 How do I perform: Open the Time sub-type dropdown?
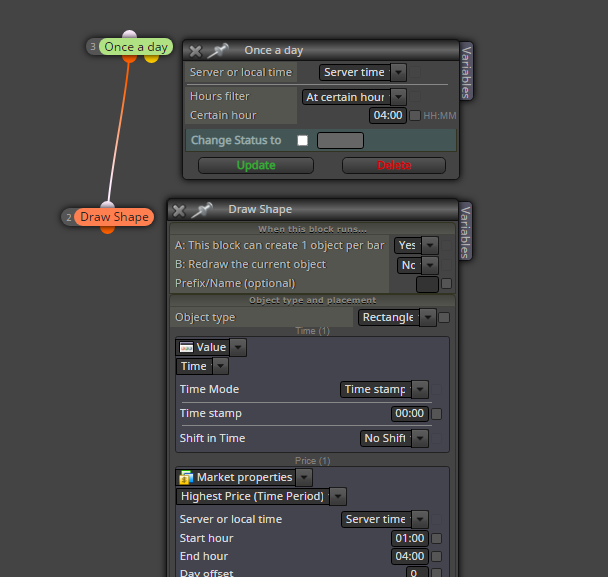(202, 366)
